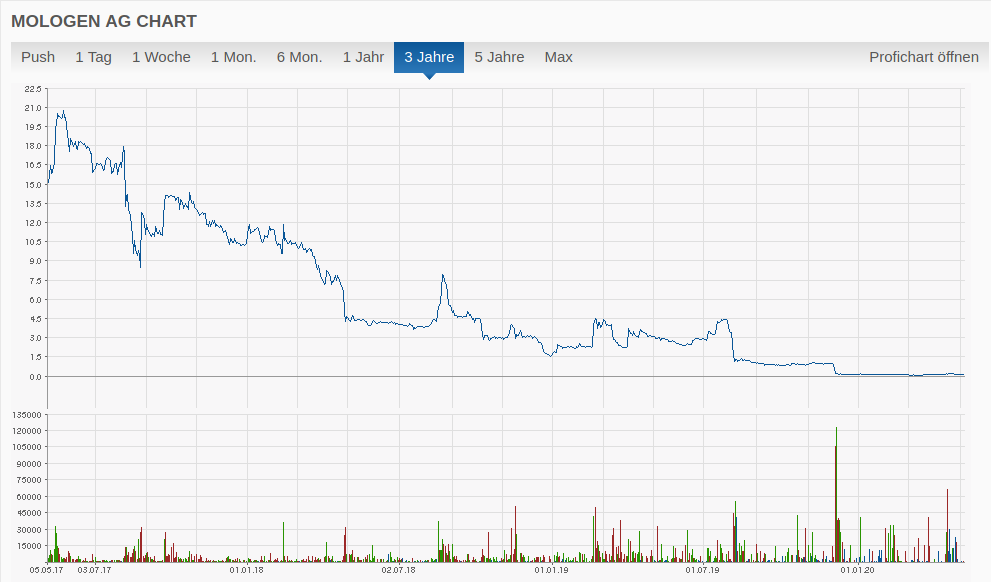The image size is (991, 582).
Task: Show the 1 Woche chart range
Action: pyautogui.click(x=161, y=57)
